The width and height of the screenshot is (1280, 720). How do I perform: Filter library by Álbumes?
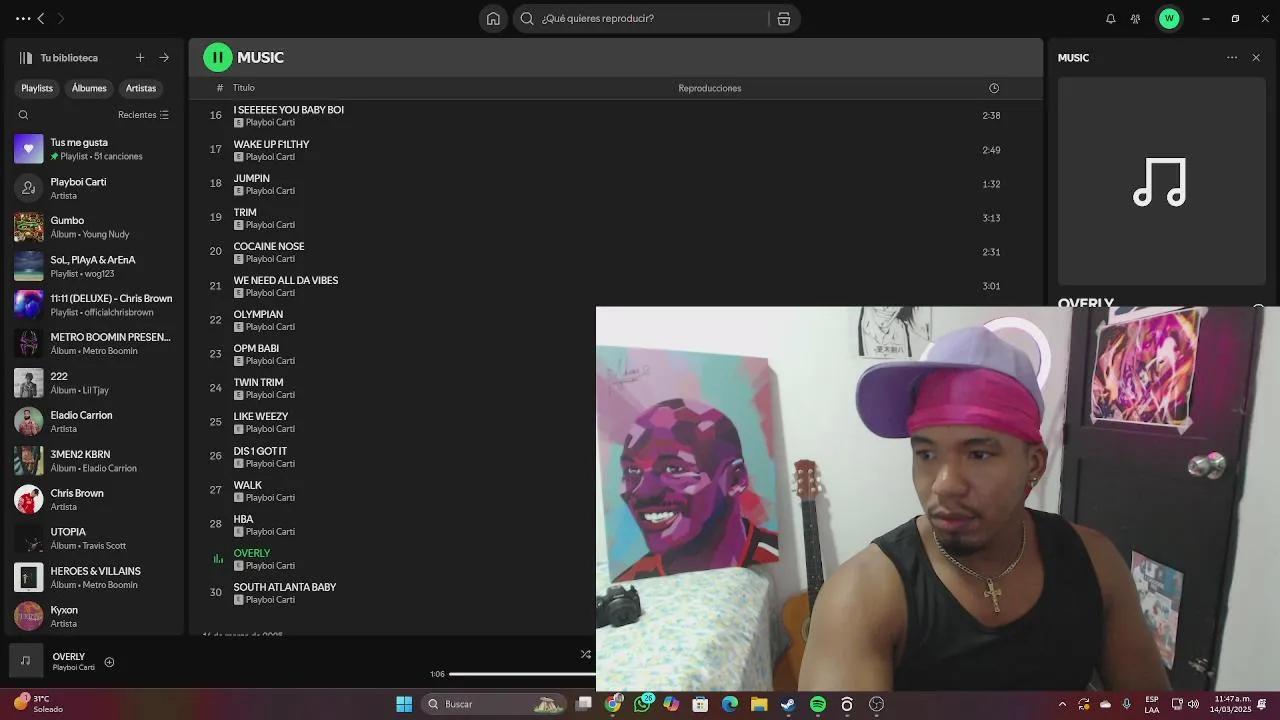click(89, 88)
